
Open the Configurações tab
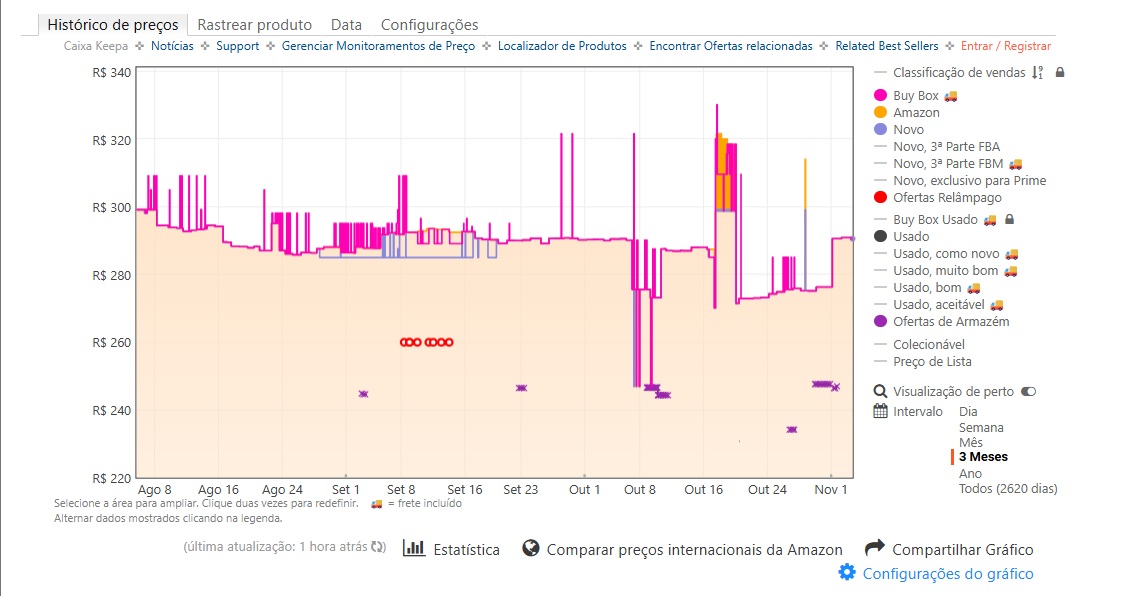[x=429, y=25]
